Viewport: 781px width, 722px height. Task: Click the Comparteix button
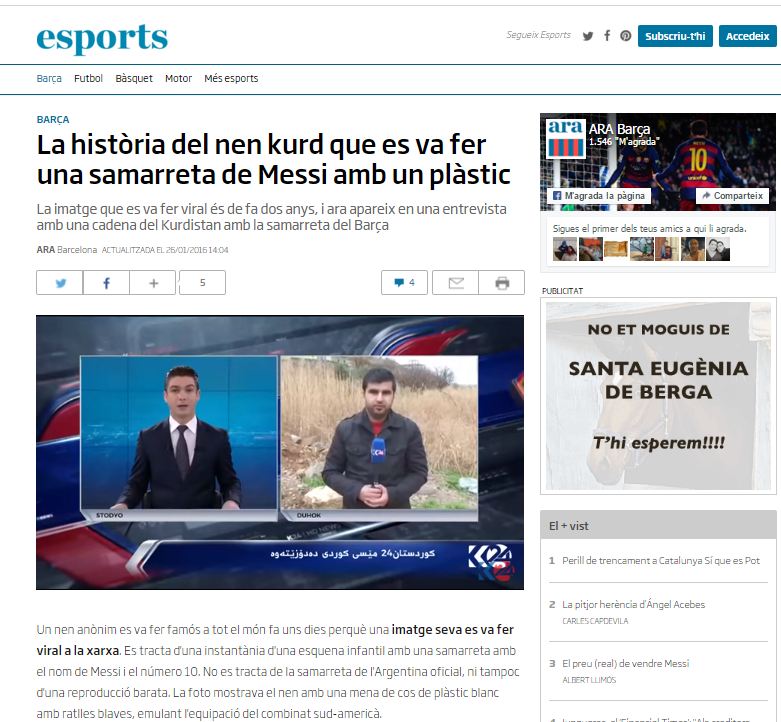coord(732,196)
